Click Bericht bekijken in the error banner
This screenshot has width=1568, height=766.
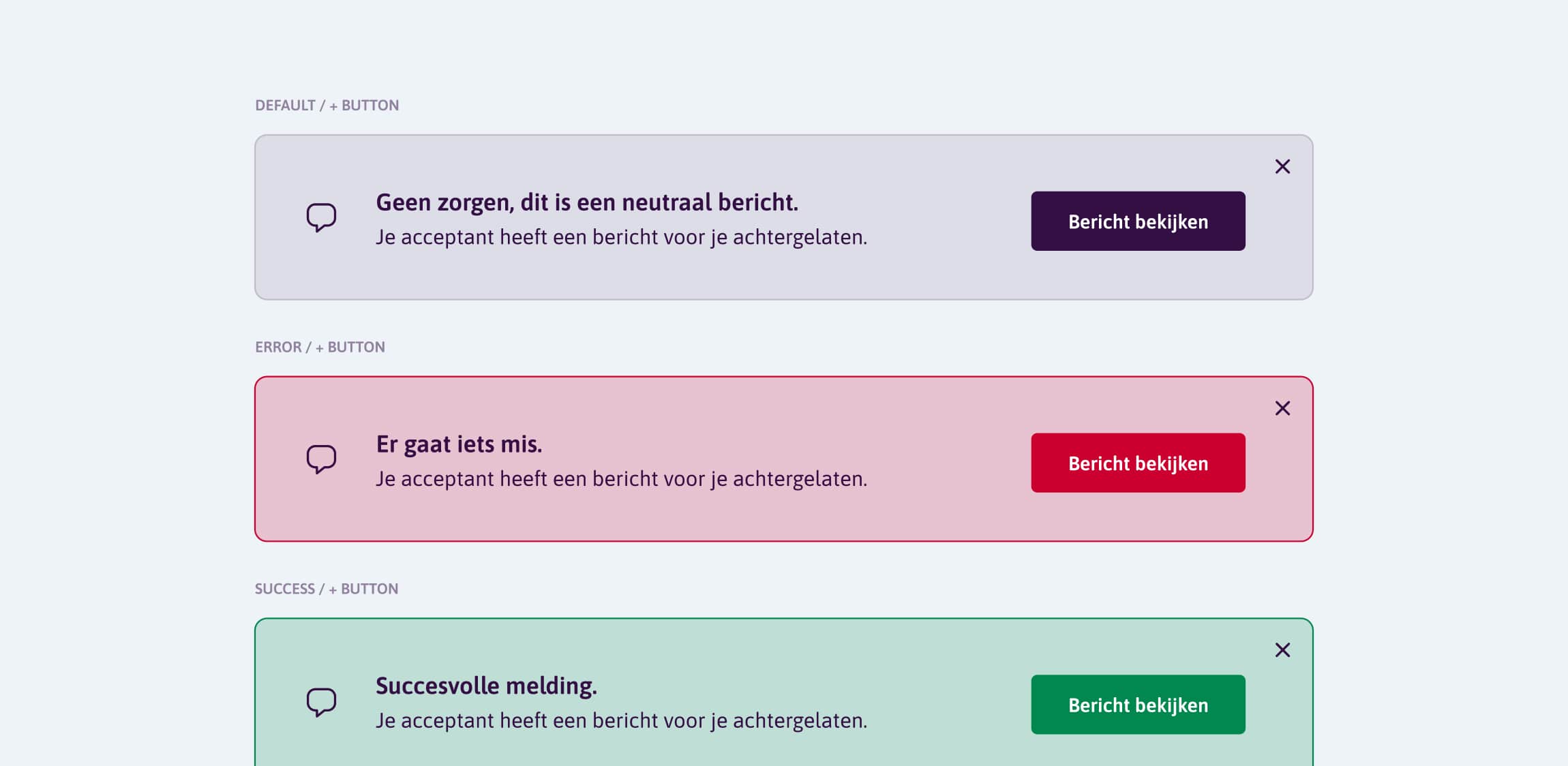pyautogui.click(x=1137, y=463)
